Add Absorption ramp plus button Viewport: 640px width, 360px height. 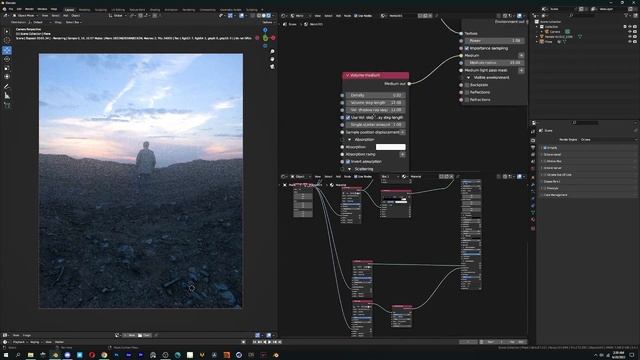coord(402,154)
